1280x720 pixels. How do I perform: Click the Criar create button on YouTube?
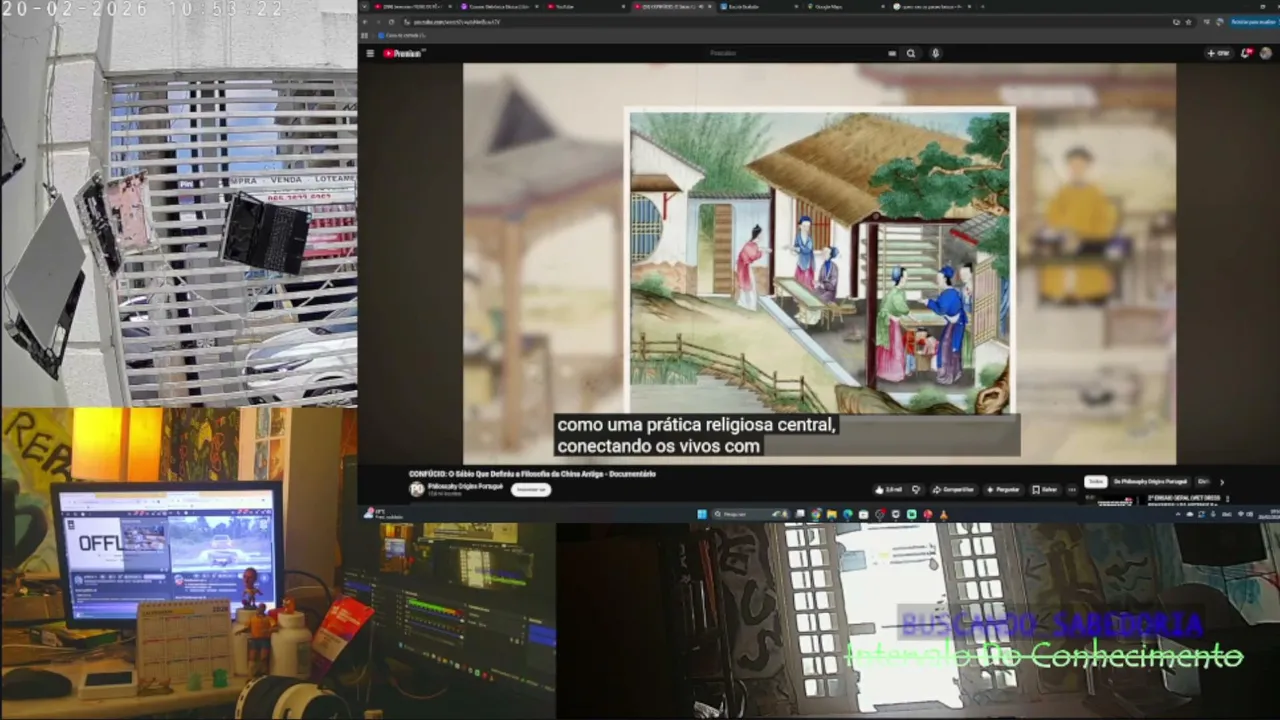pos(1218,54)
